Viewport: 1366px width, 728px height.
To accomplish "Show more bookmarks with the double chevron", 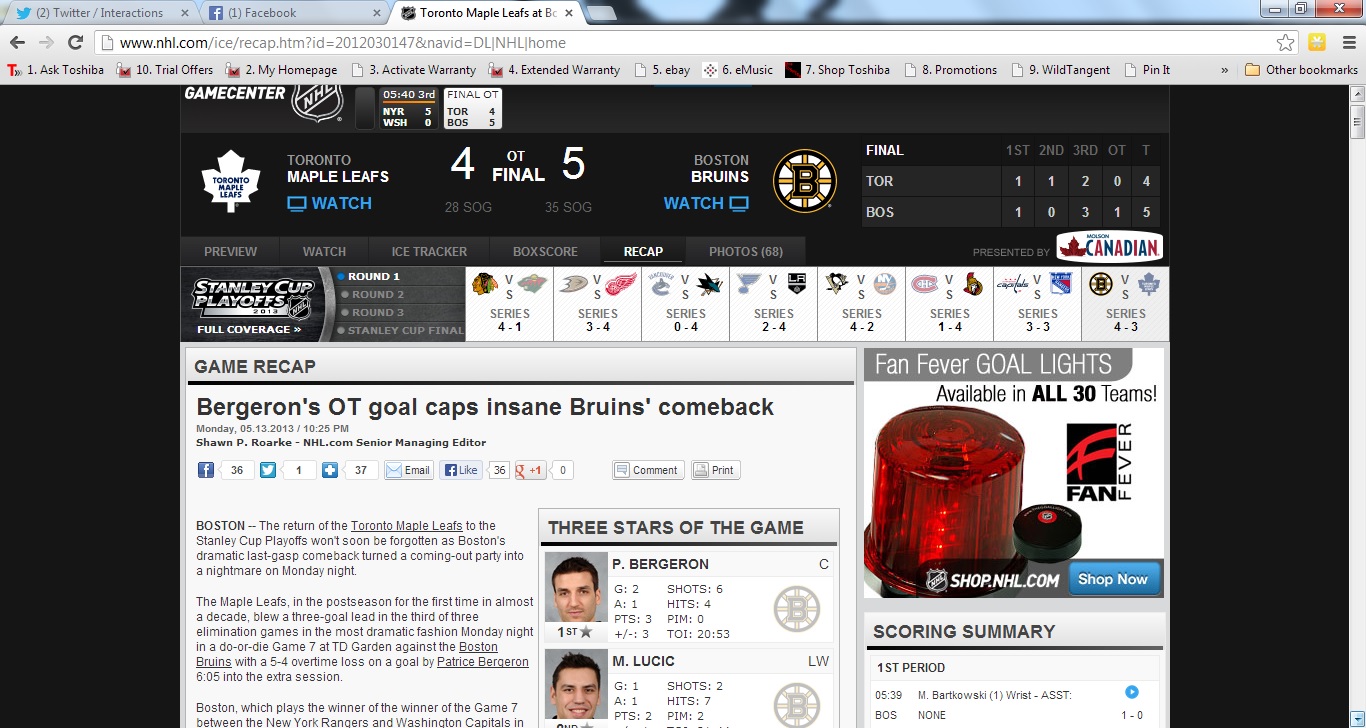I will coord(1225,70).
